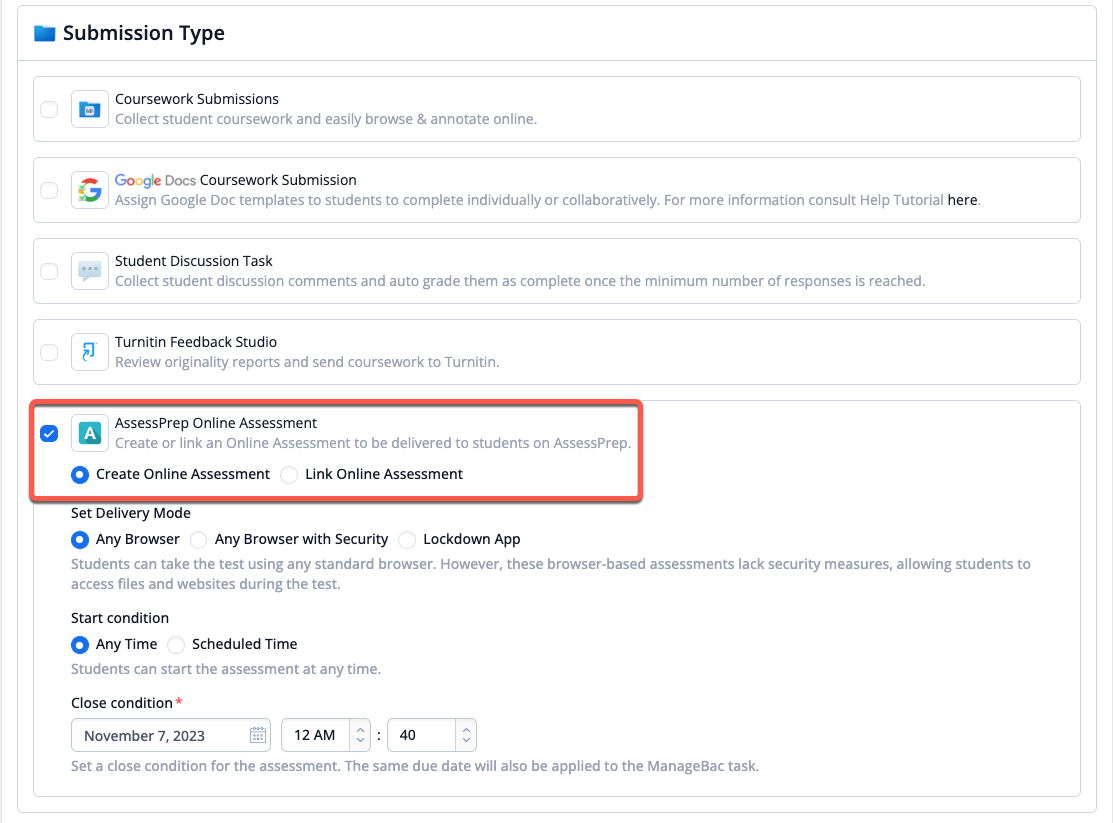This screenshot has height=823, width=1113.
Task: Select Lockdown App delivery mode
Action: pyautogui.click(x=407, y=540)
